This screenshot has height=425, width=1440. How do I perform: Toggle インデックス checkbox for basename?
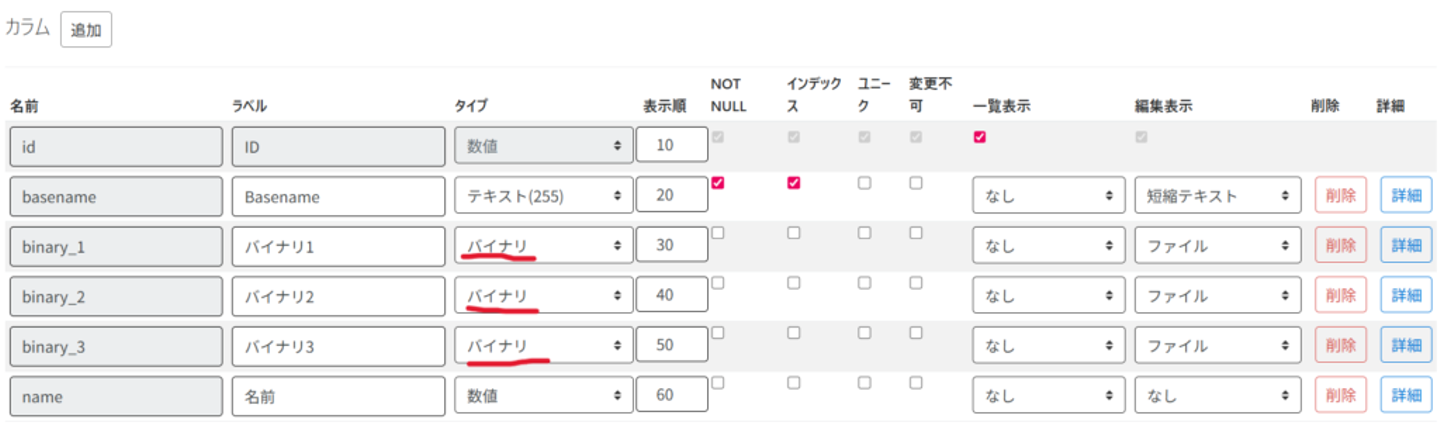coord(793,184)
